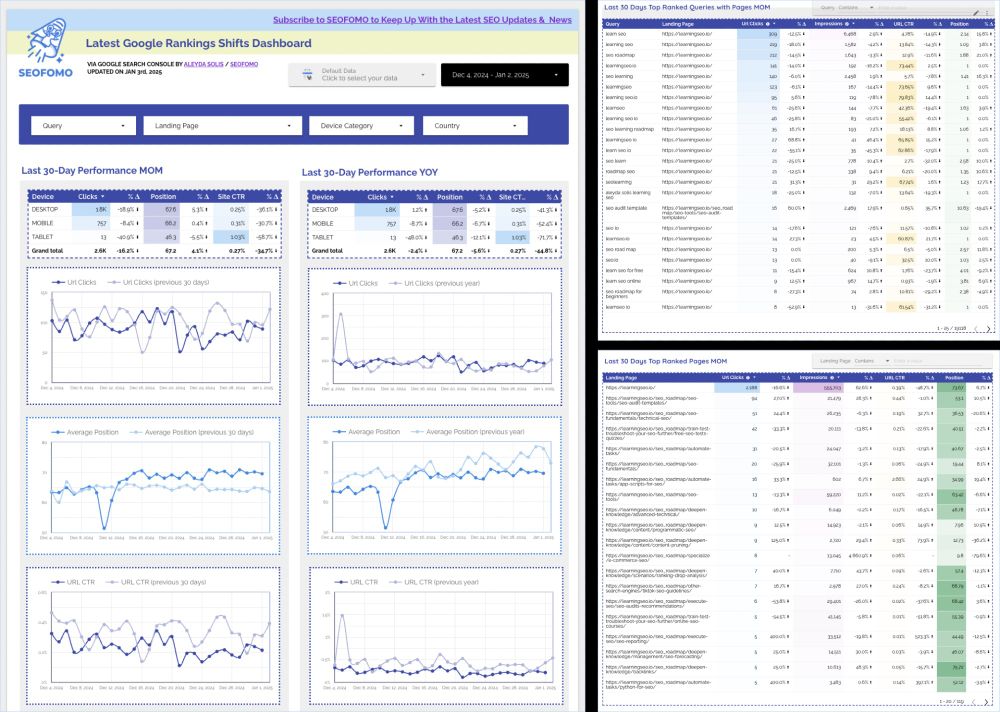Click 'Url Clicks (previous year)' legend entry

coord(434,283)
